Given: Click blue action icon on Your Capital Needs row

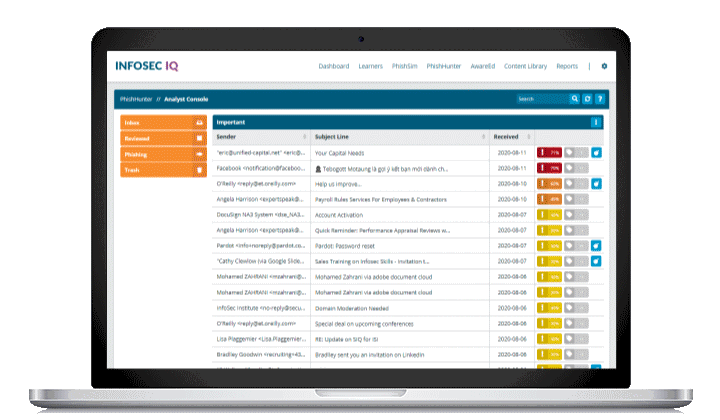Looking at the screenshot, I should [596, 153].
